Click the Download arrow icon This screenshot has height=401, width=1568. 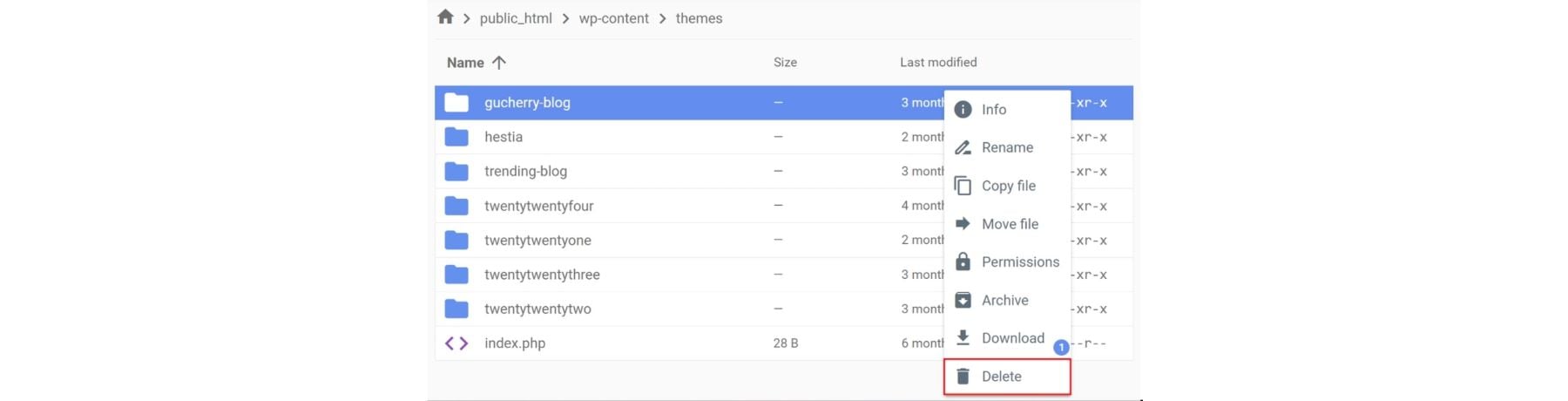pos(963,337)
